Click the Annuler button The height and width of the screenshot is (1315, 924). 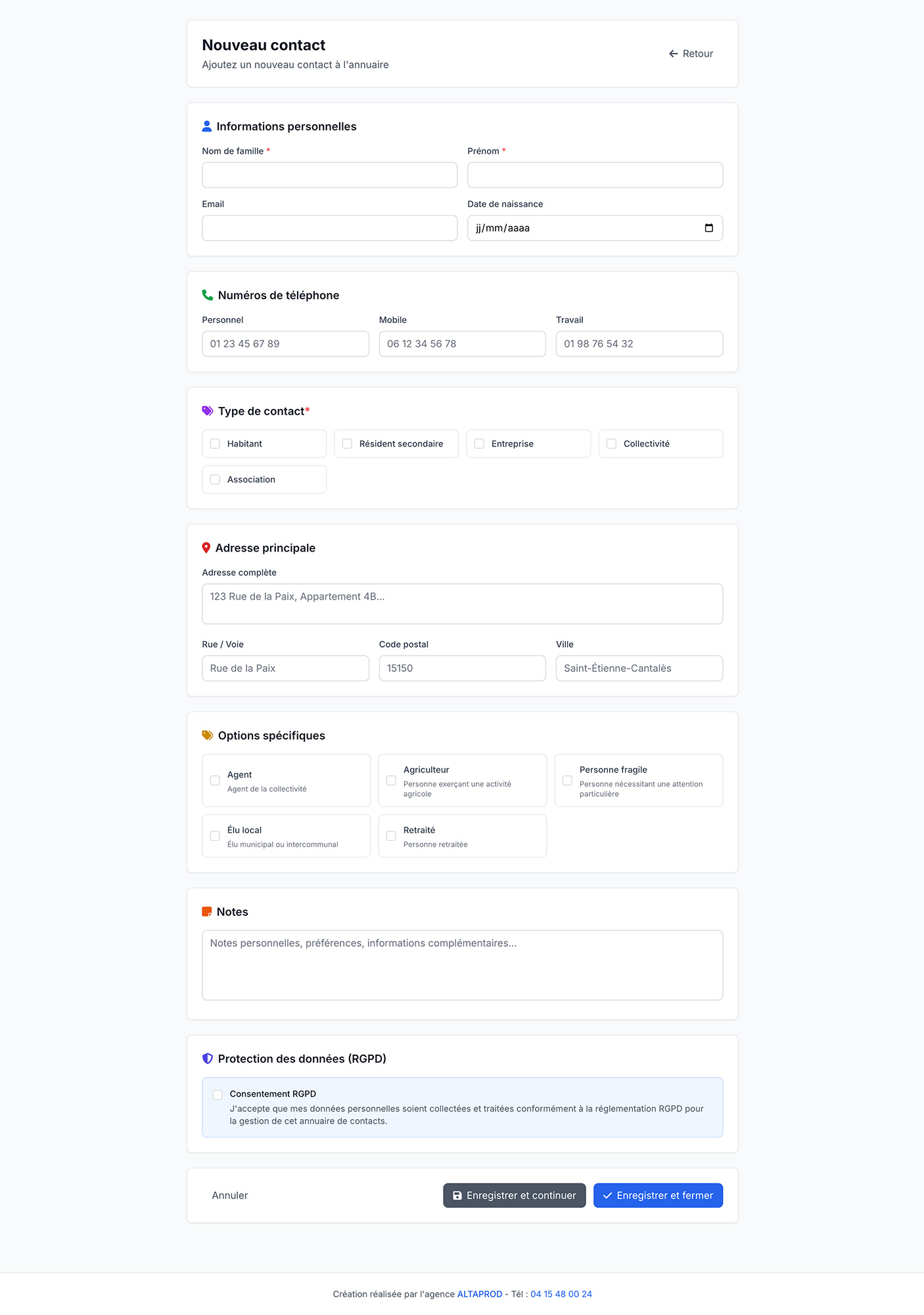[x=230, y=1195]
